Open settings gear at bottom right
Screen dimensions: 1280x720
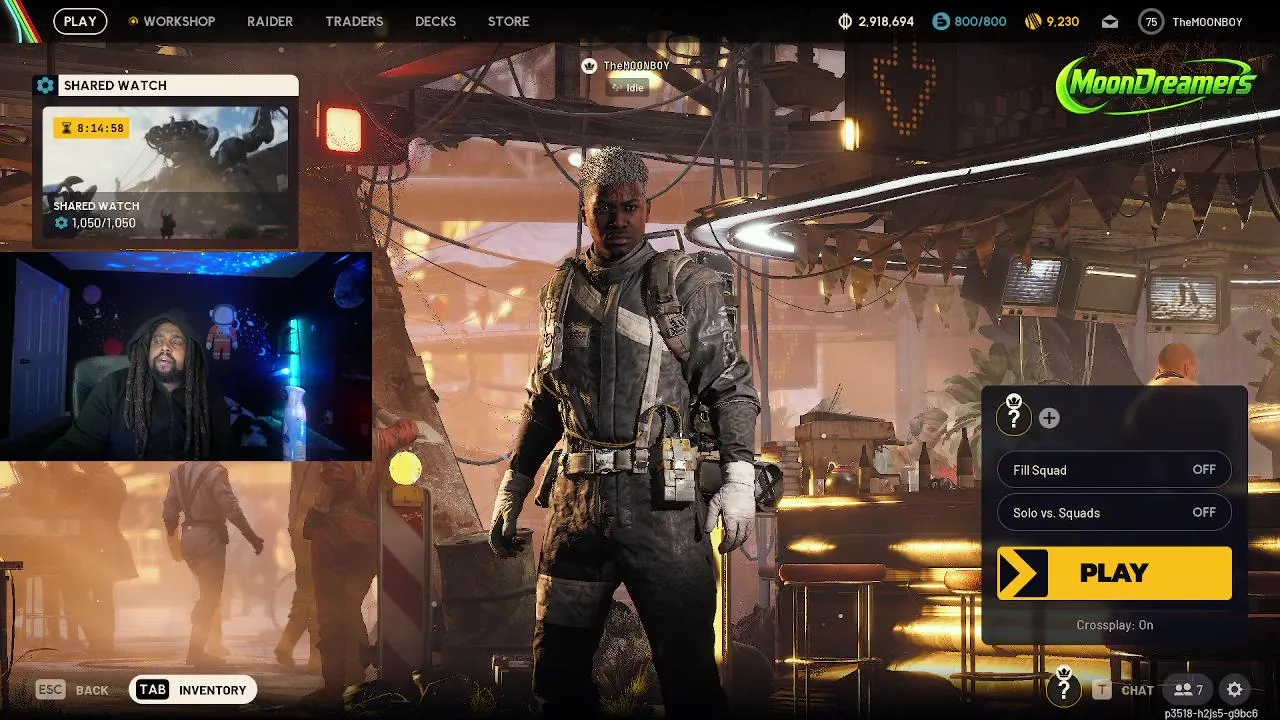[x=1235, y=690]
